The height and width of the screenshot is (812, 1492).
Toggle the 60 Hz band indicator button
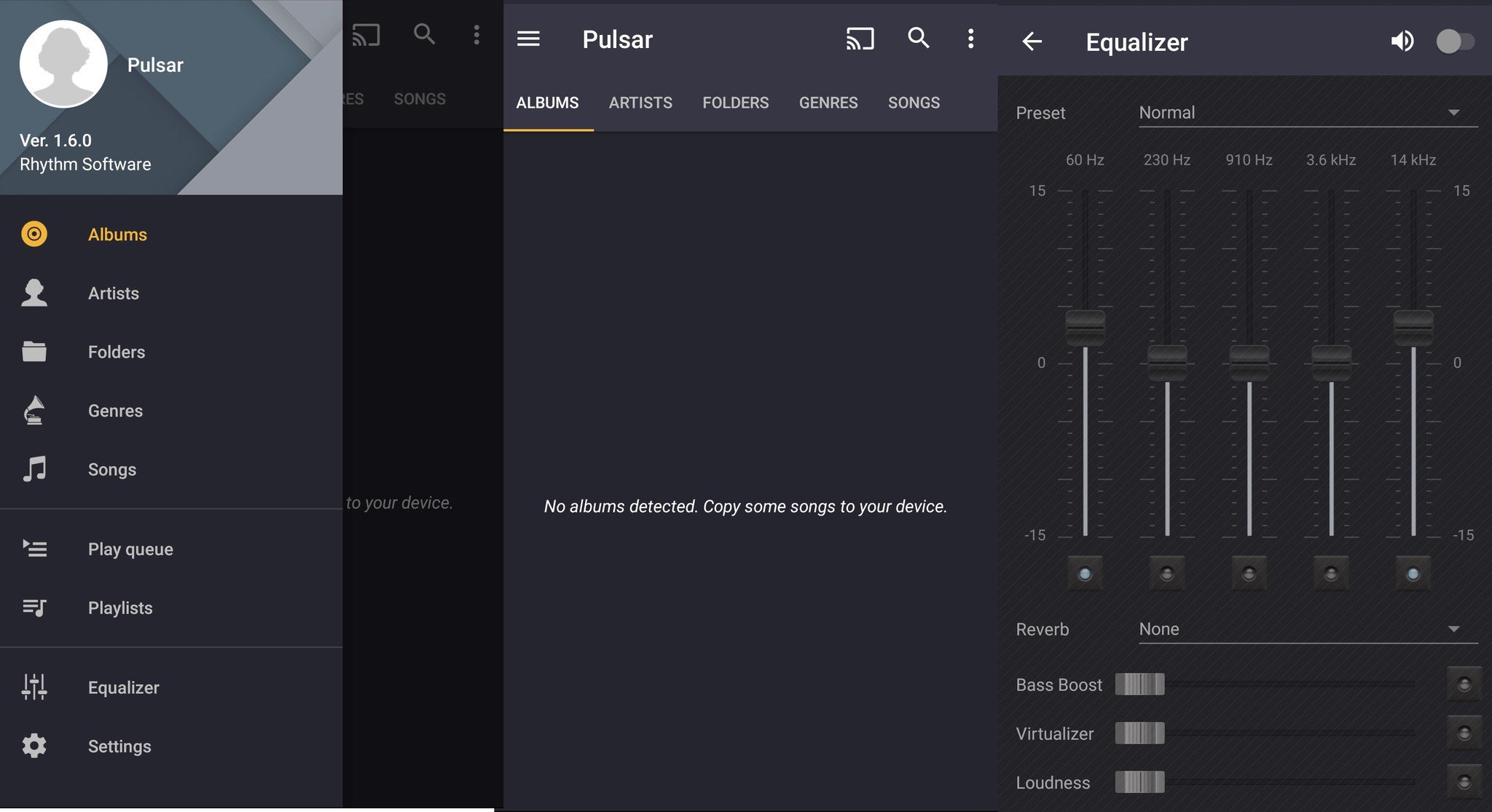point(1085,574)
